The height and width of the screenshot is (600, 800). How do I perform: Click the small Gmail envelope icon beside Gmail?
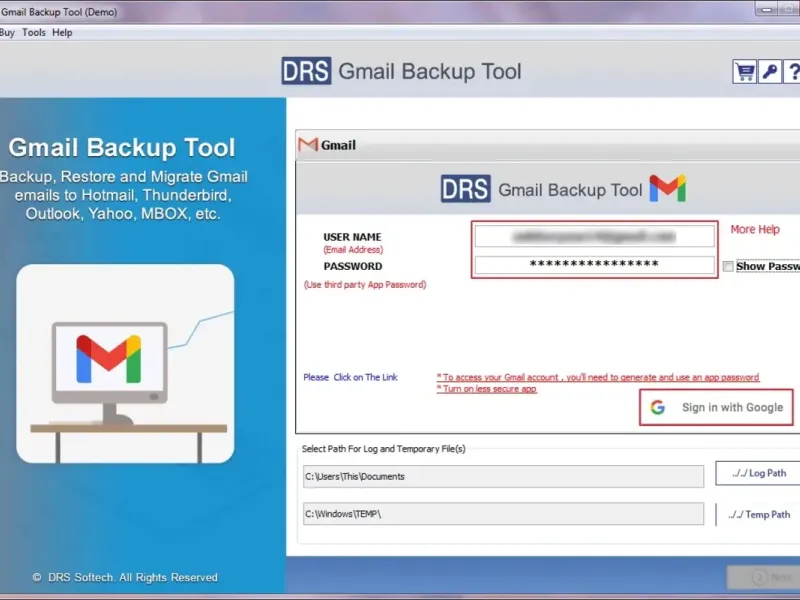[308, 145]
